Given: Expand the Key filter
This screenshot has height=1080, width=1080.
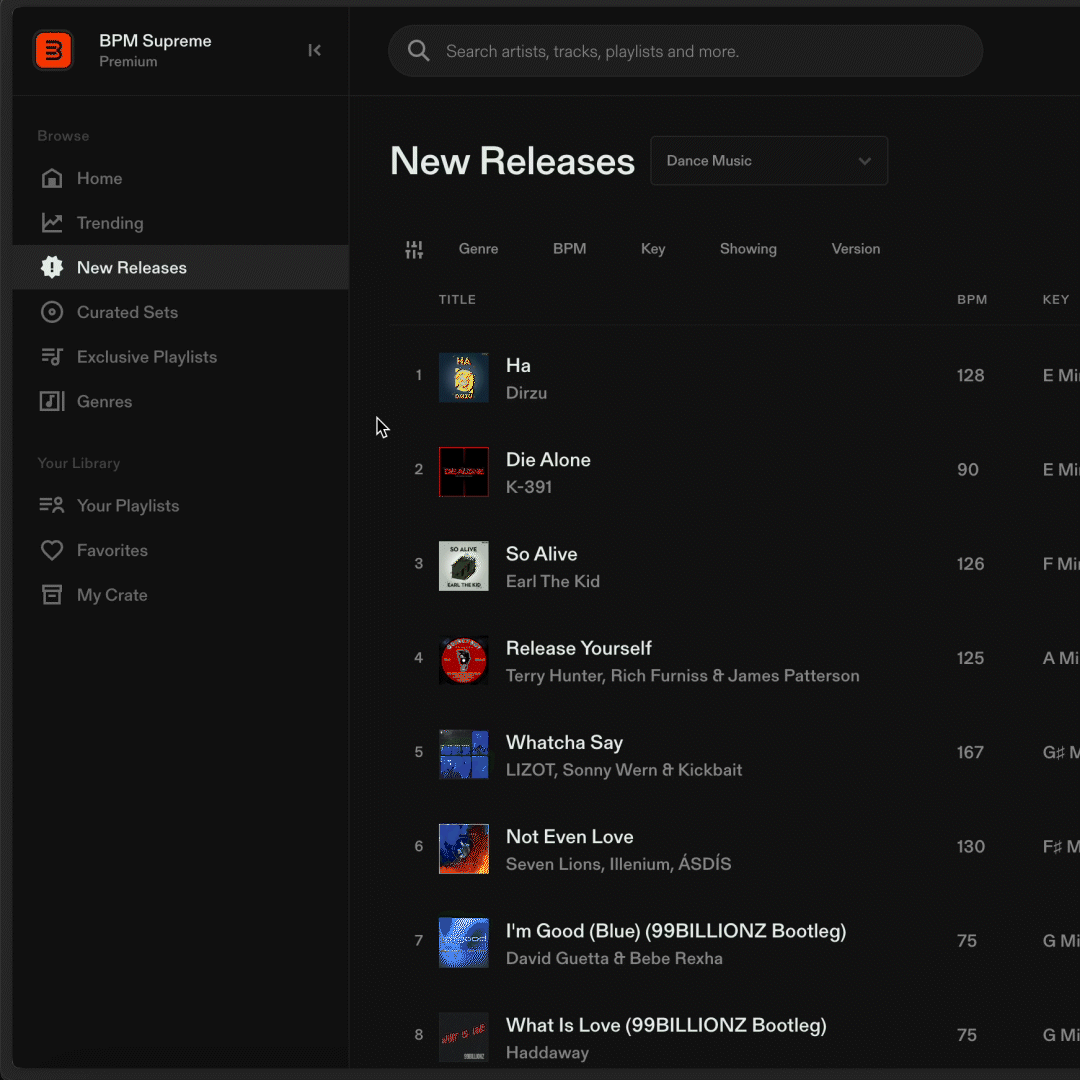Looking at the screenshot, I should click(653, 249).
